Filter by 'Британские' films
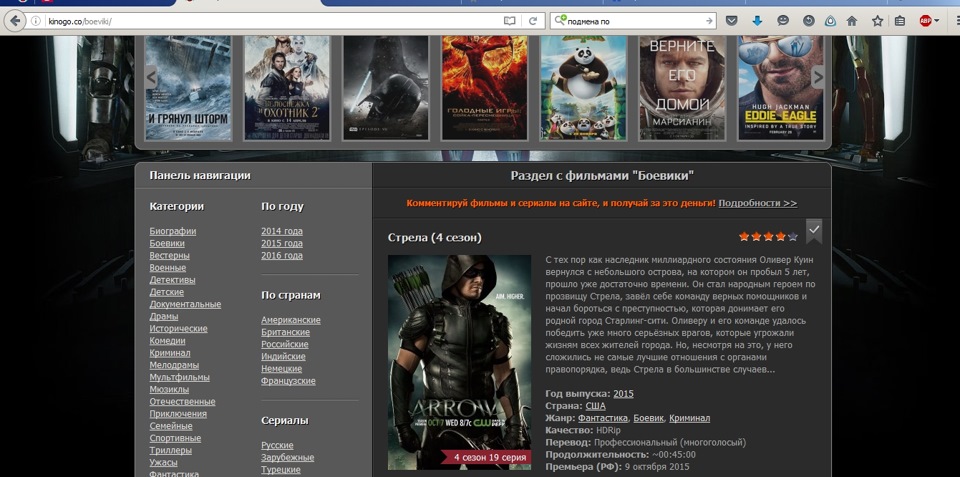 [x=285, y=332]
